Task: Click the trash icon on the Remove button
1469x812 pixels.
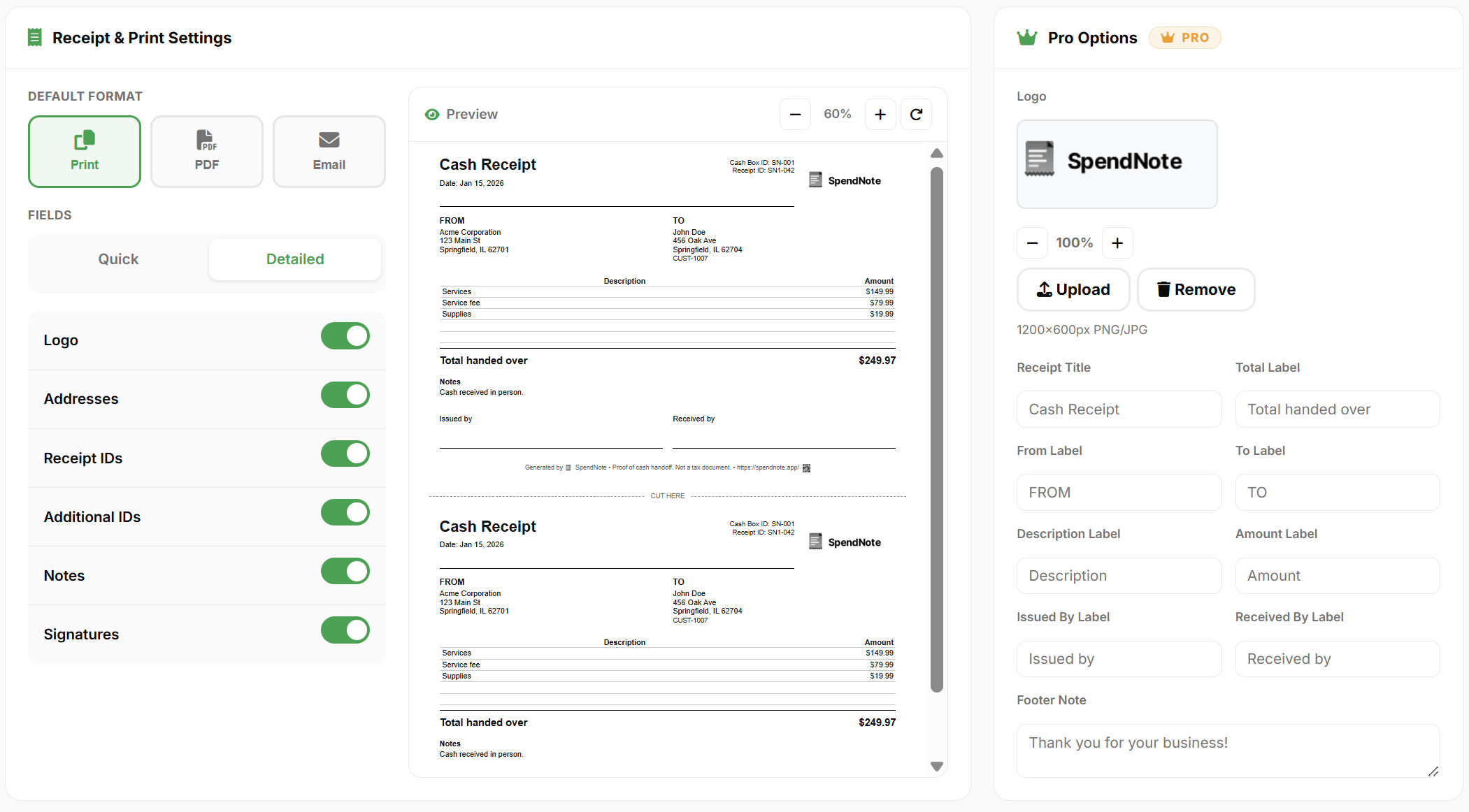Action: click(1163, 289)
